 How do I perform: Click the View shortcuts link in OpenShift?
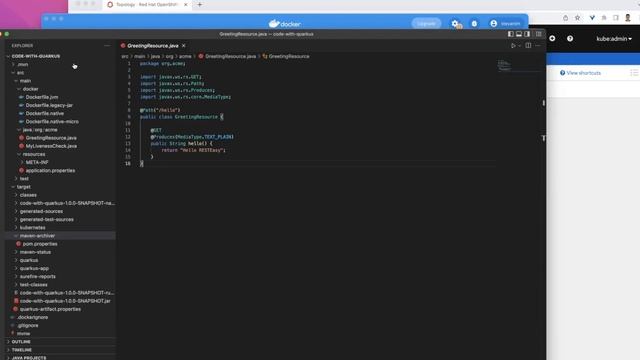point(580,73)
